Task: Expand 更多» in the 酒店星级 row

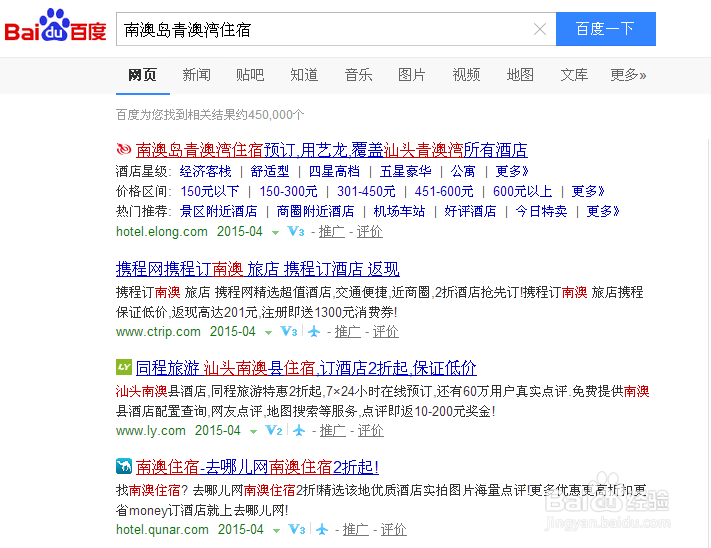Action: pyautogui.click(x=512, y=171)
